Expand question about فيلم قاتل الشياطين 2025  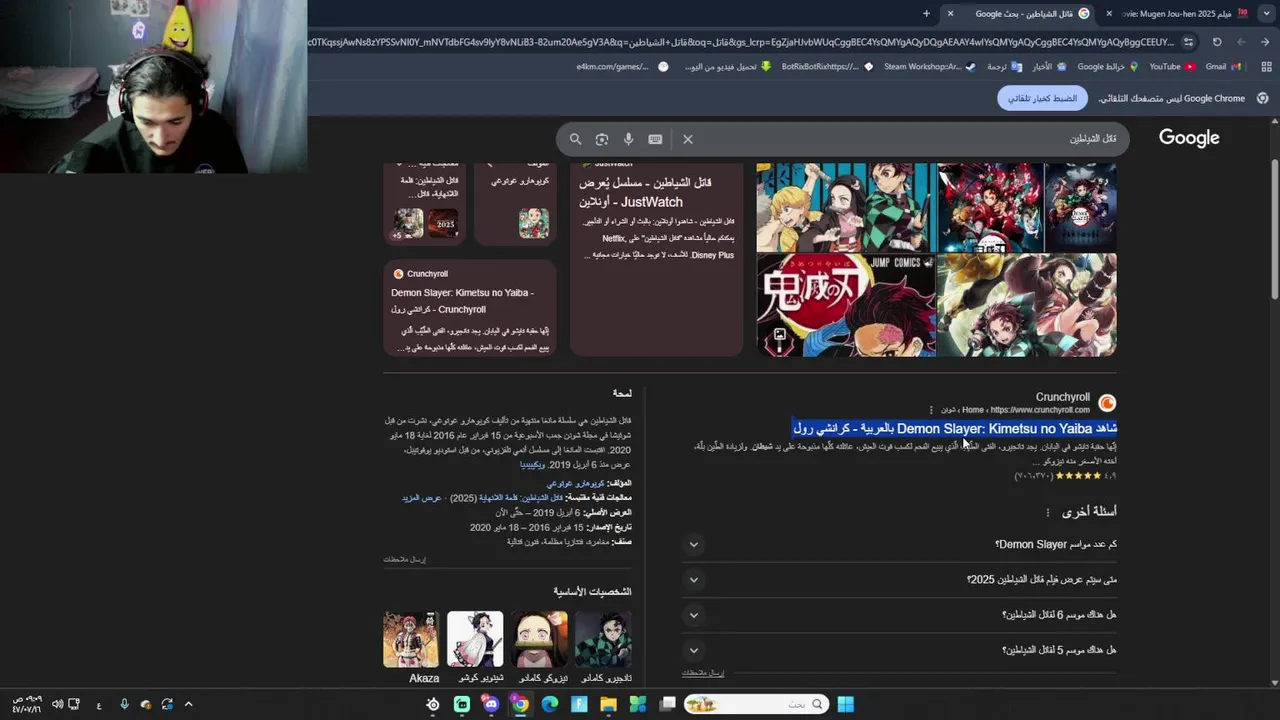coord(899,579)
